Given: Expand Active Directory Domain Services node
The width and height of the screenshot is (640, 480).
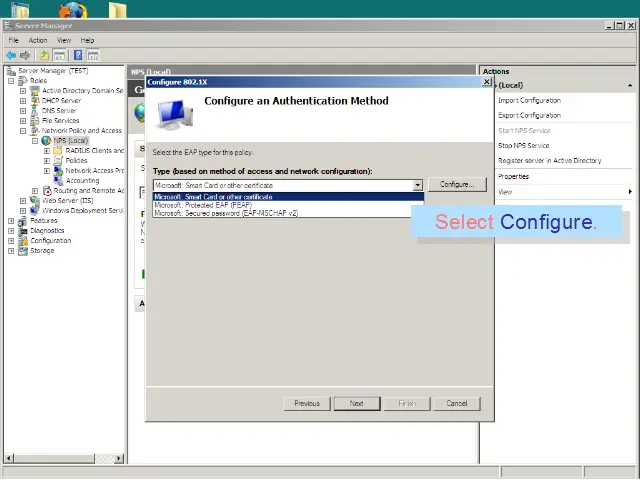Looking at the screenshot, I should (x=23, y=91).
